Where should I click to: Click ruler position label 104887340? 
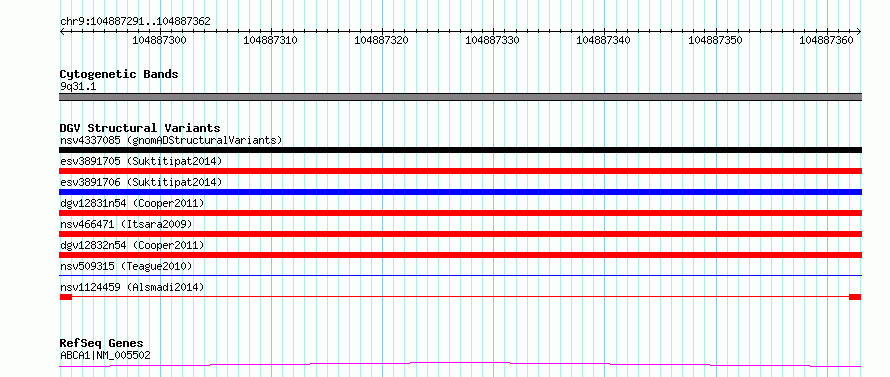point(603,41)
